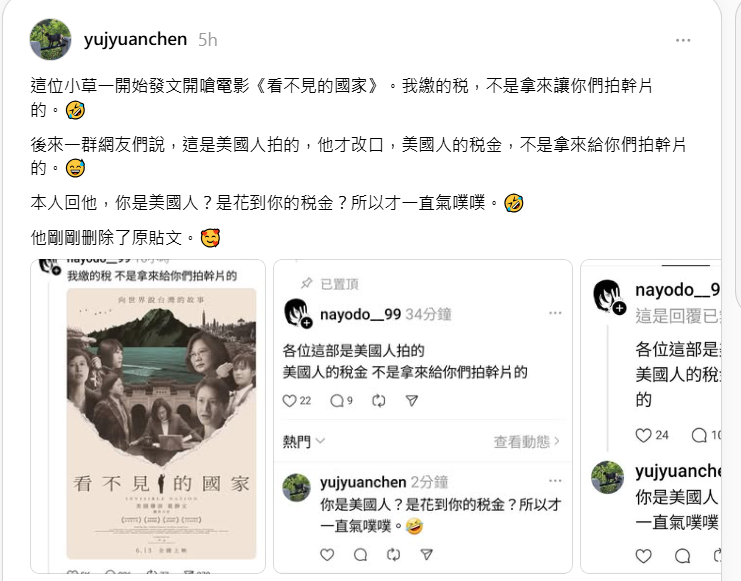The image size is (741, 581).
Task: Click the comment icon under yujyuanchen's reply
Action: click(x=361, y=555)
